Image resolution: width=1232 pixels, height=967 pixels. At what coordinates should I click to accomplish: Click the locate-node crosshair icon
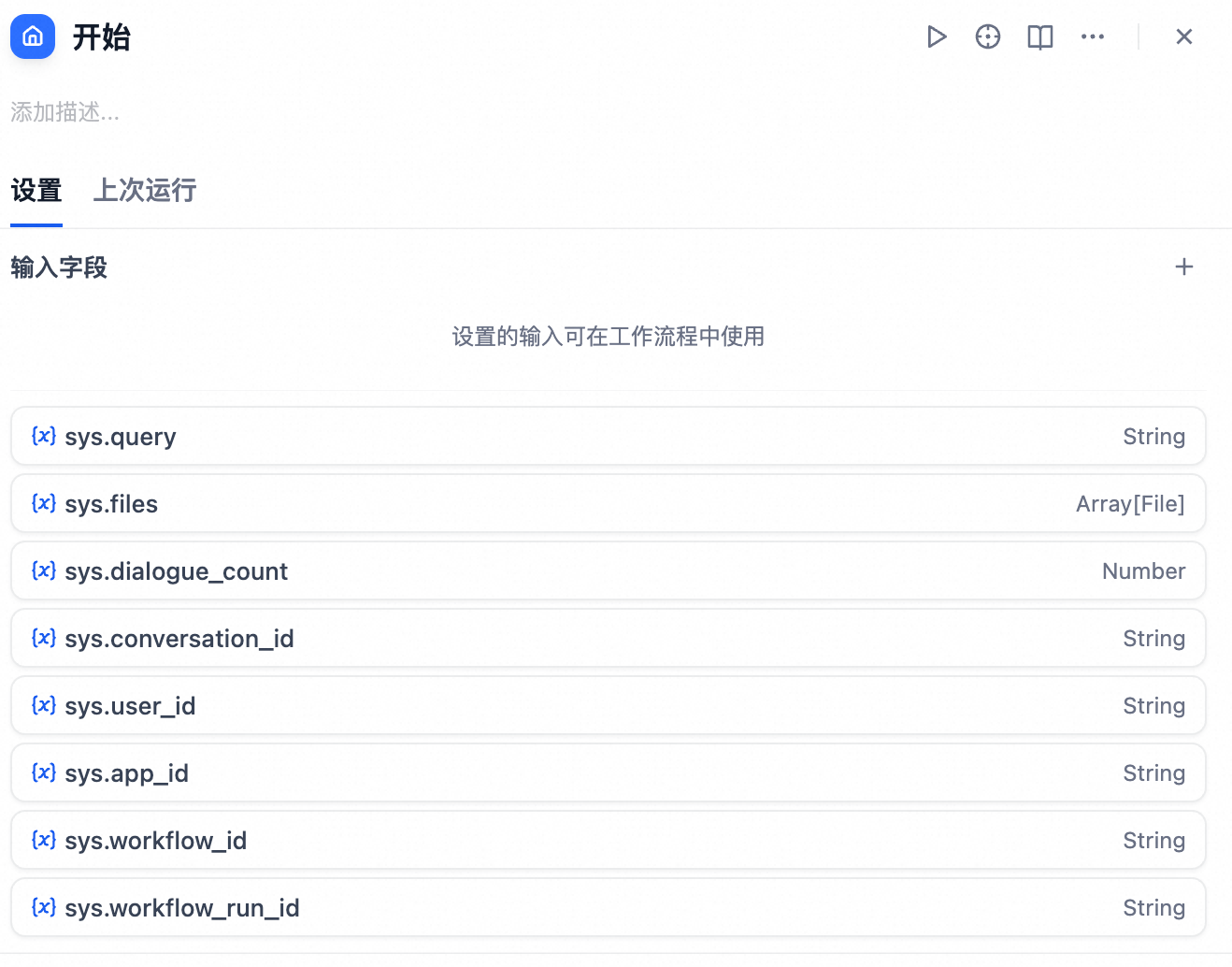(x=988, y=36)
